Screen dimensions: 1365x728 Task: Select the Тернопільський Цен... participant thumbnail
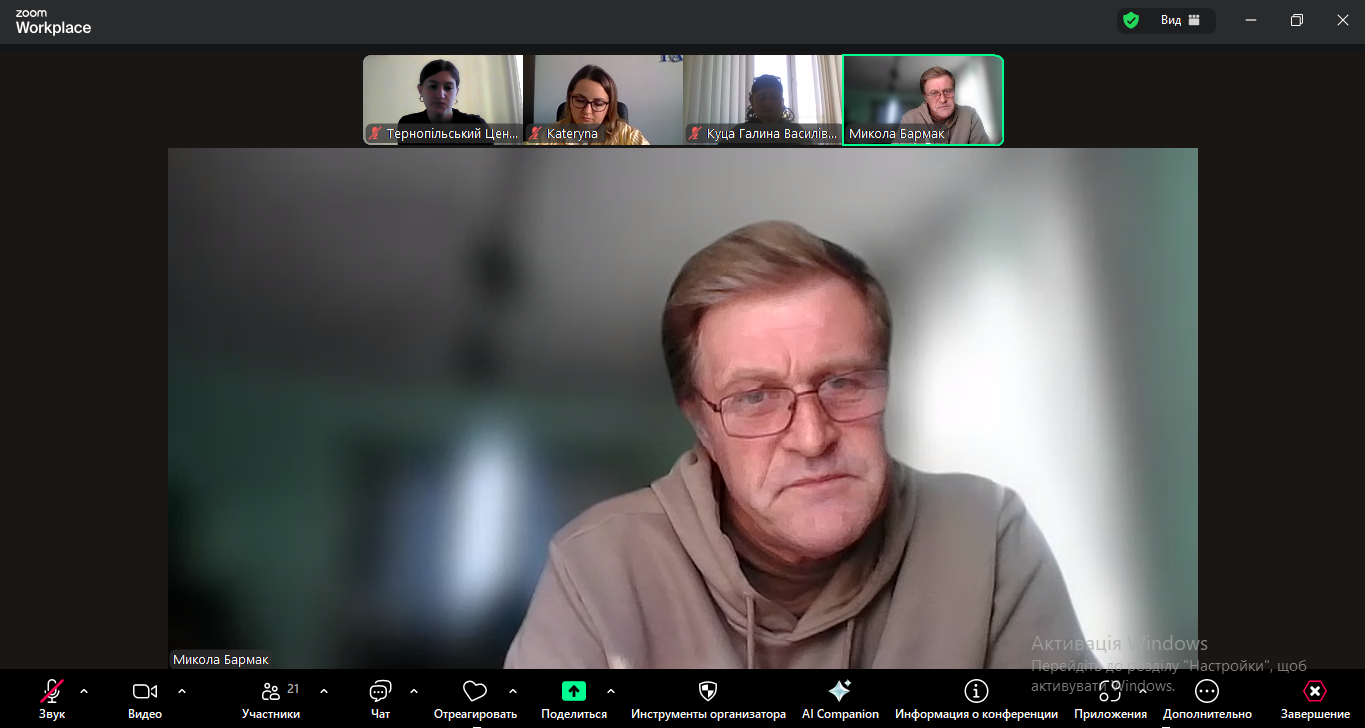click(x=443, y=100)
